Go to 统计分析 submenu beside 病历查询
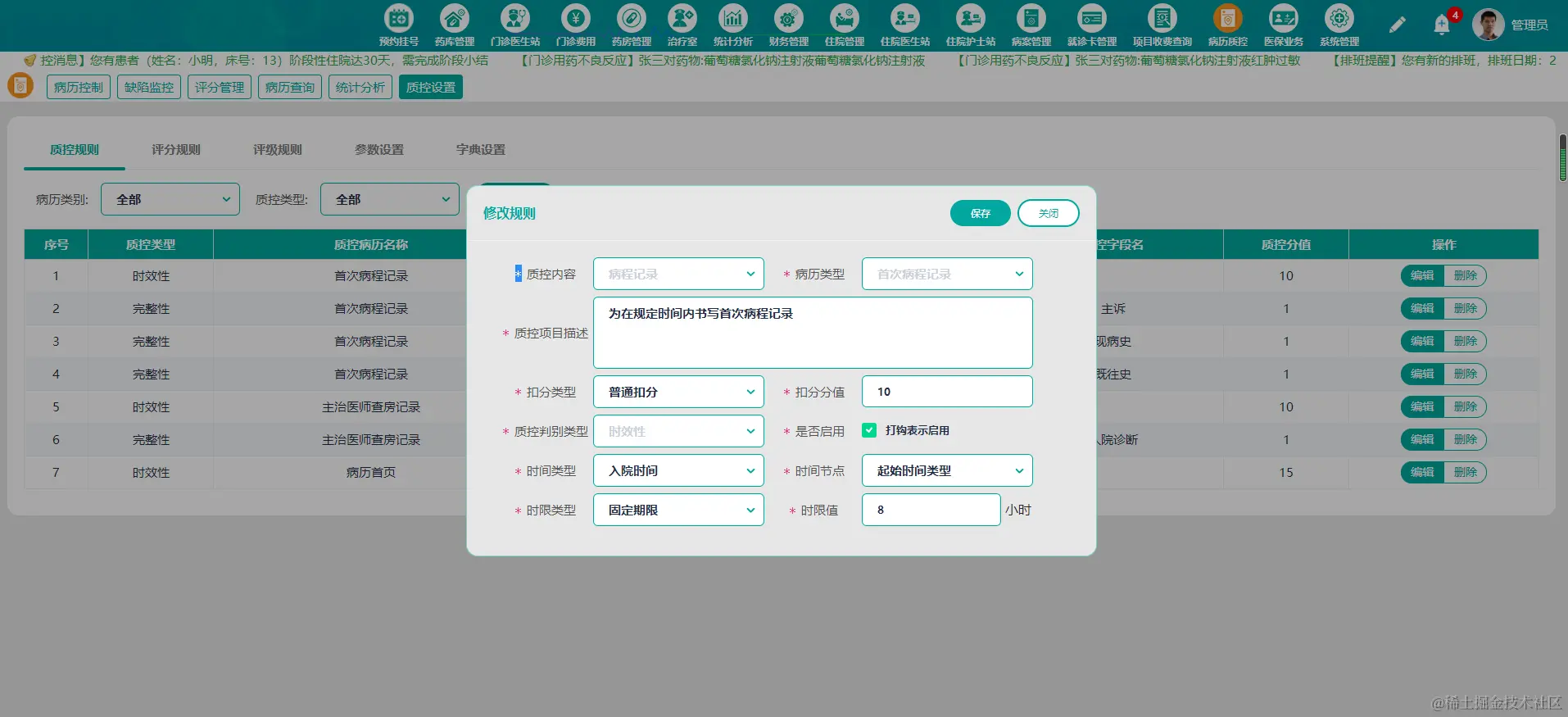The height and width of the screenshot is (717, 1568). pyautogui.click(x=360, y=87)
